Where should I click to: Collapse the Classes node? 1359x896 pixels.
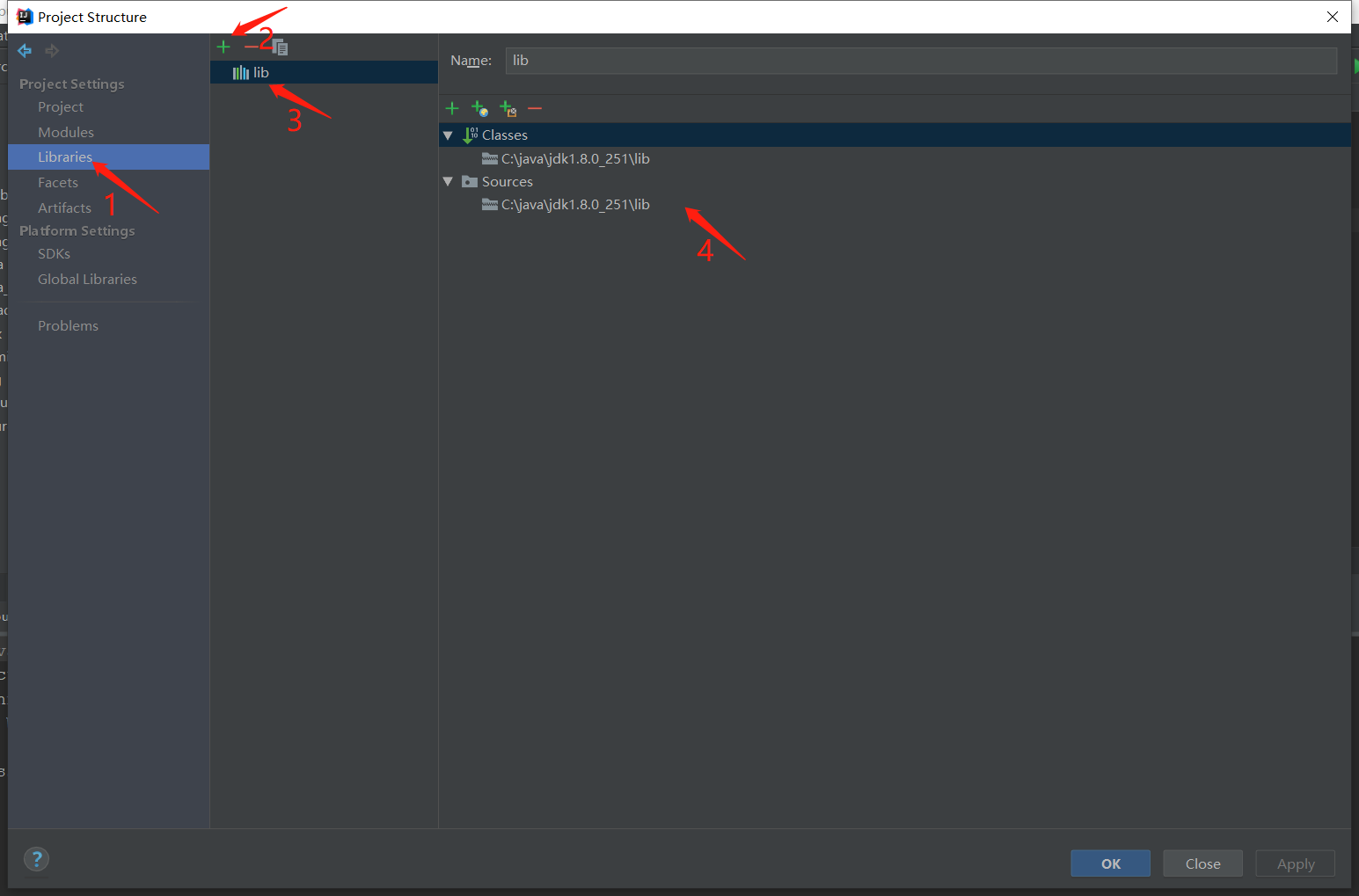click(x=448, y=135)
